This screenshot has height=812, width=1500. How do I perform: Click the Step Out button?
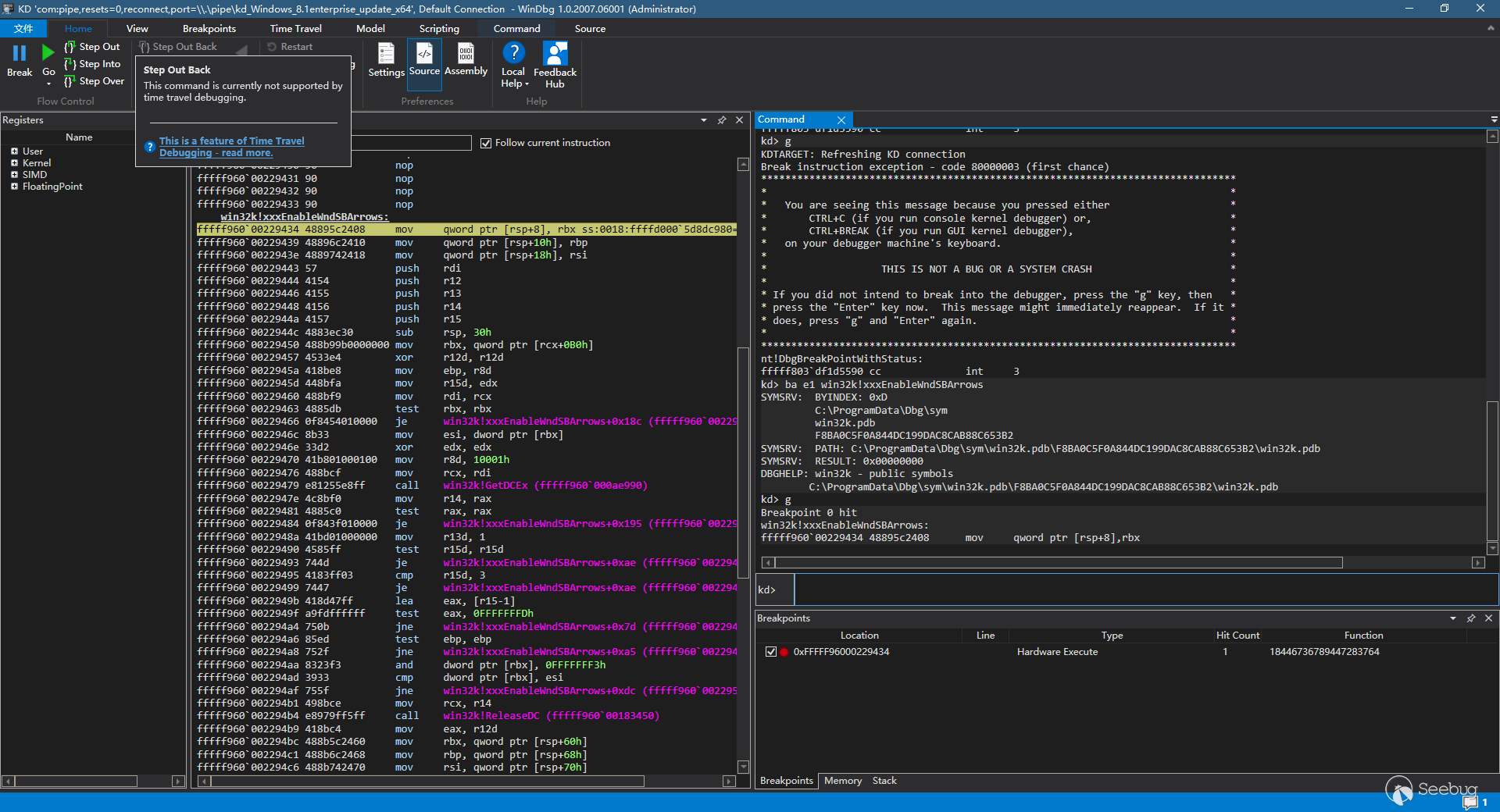click(92, 47)
